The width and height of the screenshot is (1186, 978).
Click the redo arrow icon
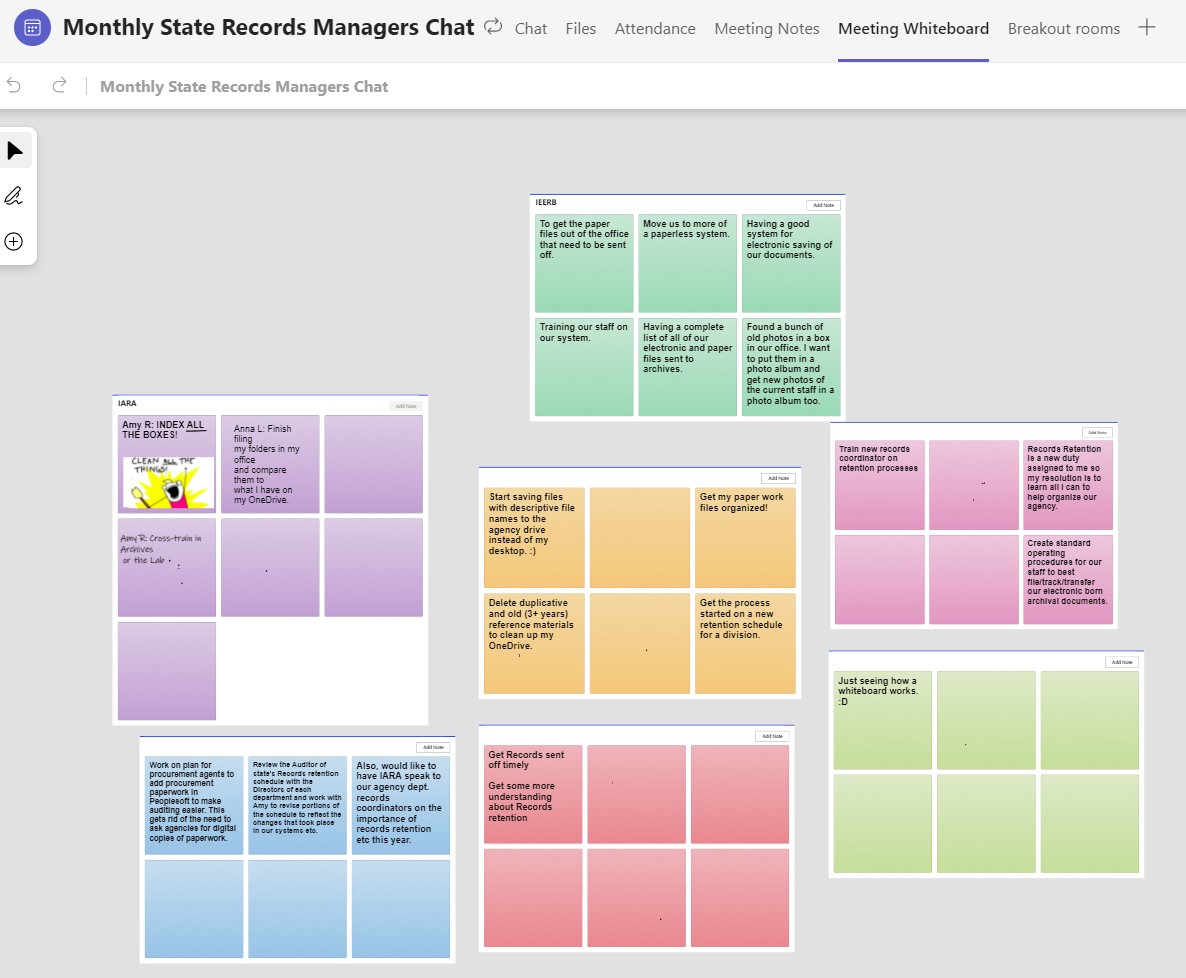pyautogui.click(x=59, y=86)
